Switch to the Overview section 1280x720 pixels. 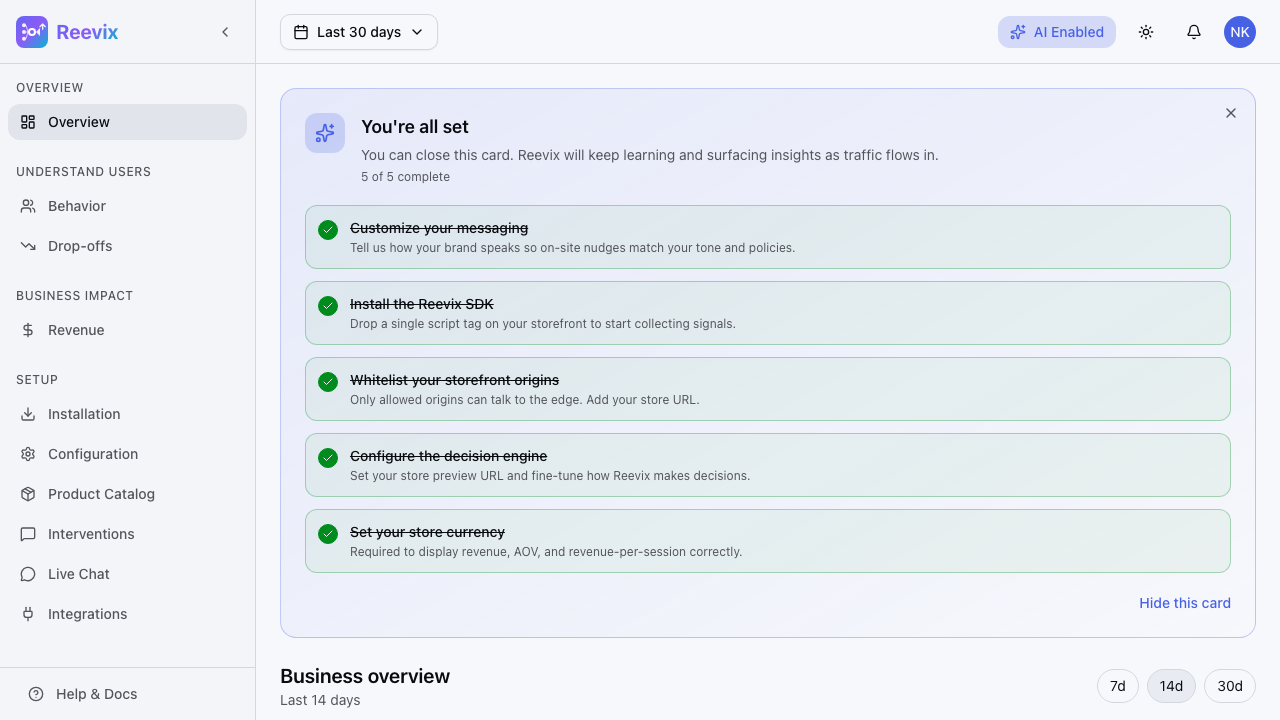(x=79, y=122)
